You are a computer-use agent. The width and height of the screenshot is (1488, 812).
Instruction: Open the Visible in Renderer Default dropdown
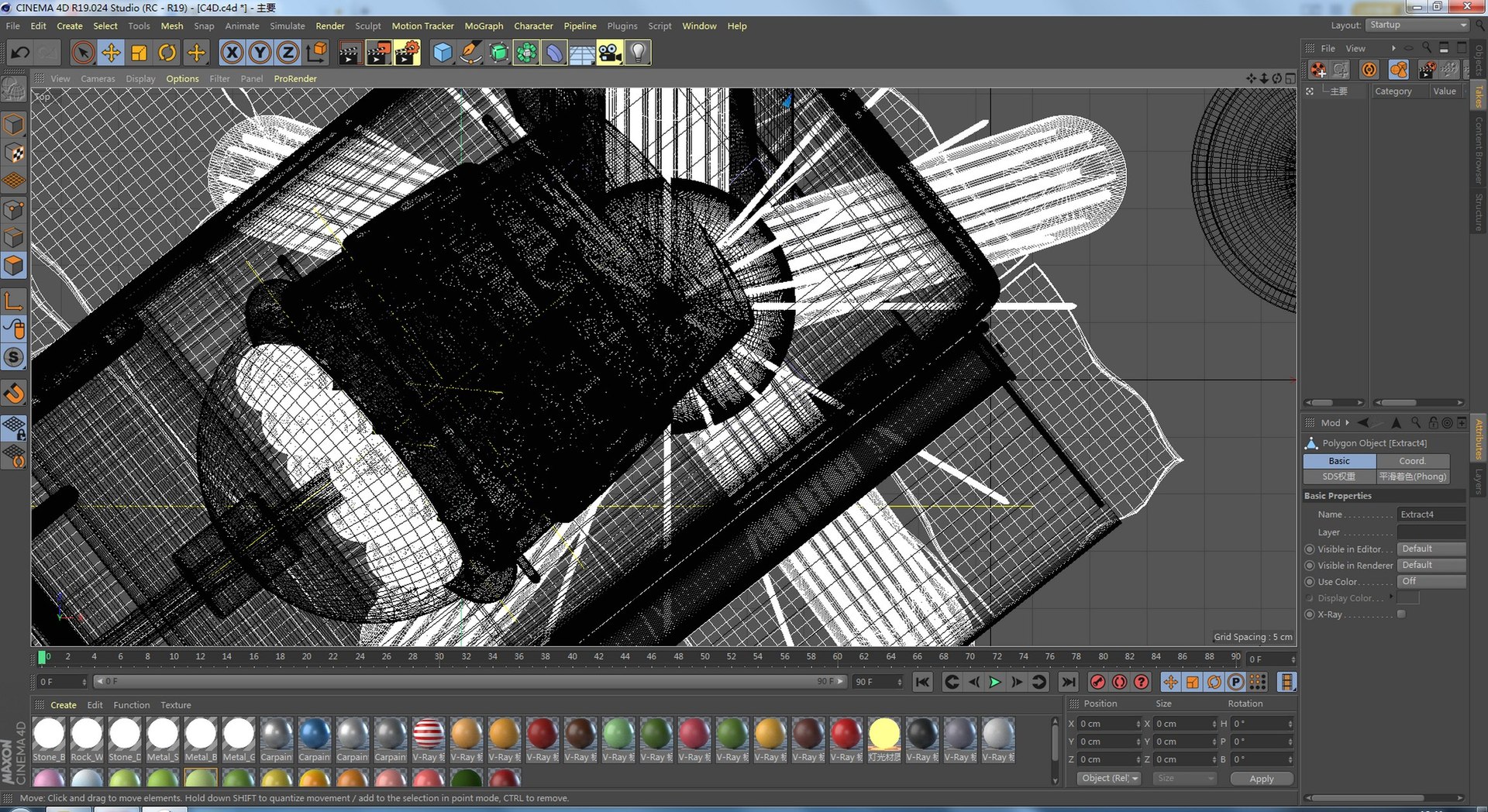click(1431, 565)
